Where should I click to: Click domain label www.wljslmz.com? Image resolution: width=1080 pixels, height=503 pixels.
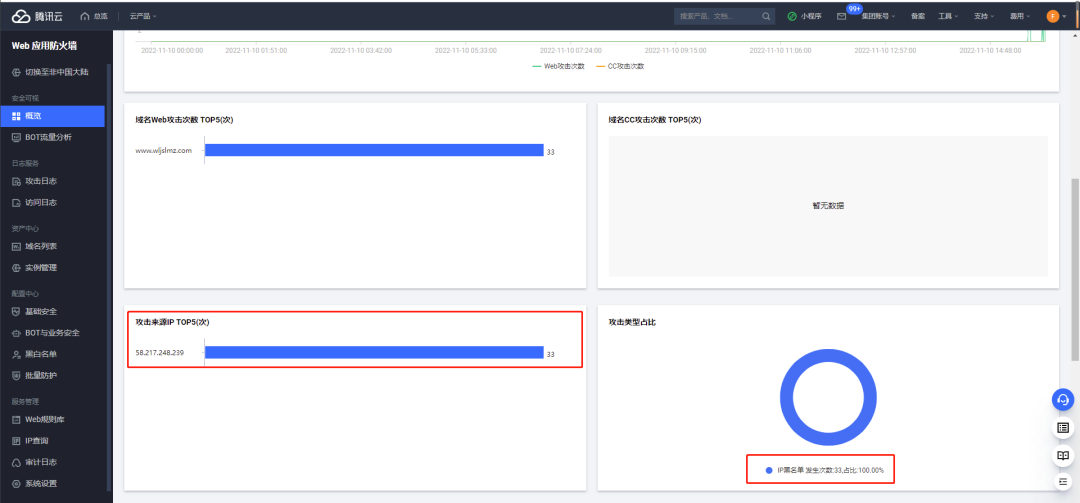click(163, 150)
